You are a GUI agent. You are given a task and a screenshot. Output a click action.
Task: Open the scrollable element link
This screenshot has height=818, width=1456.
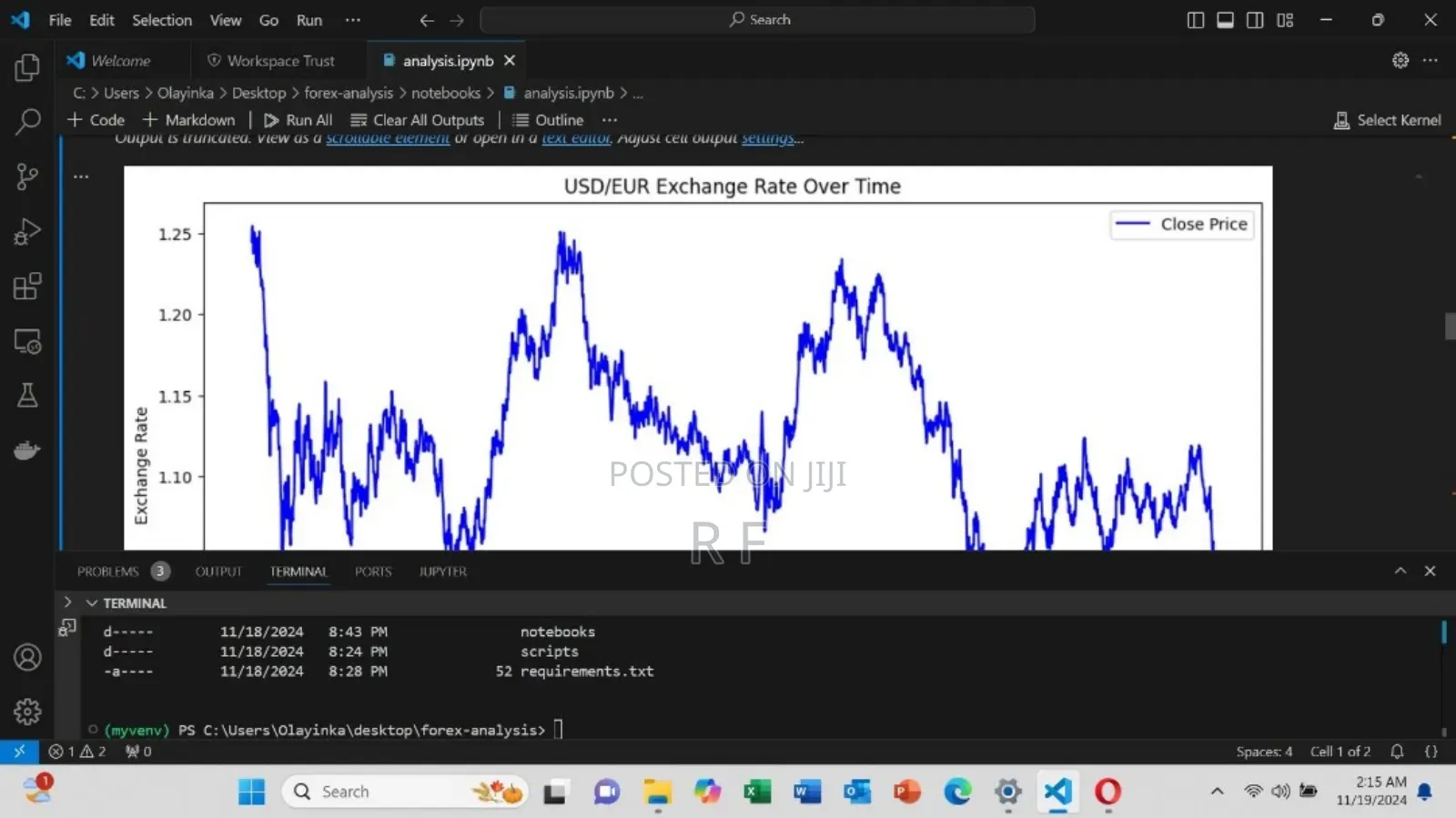[x=388, y=138]
